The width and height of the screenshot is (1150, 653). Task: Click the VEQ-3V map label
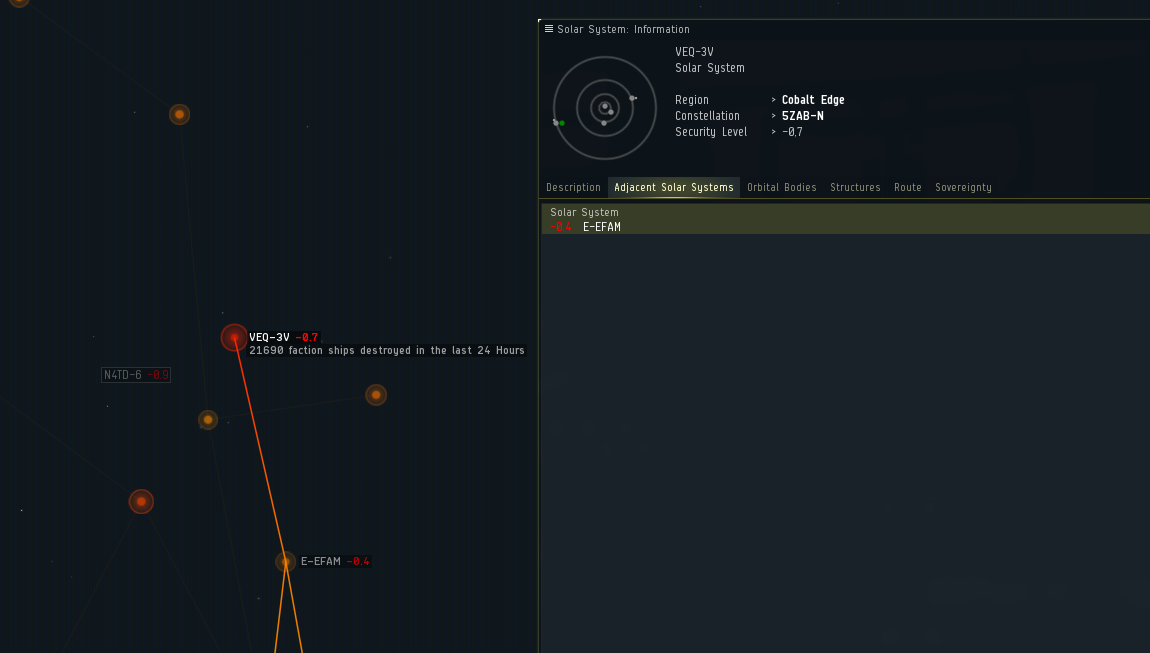coord(284,338)
